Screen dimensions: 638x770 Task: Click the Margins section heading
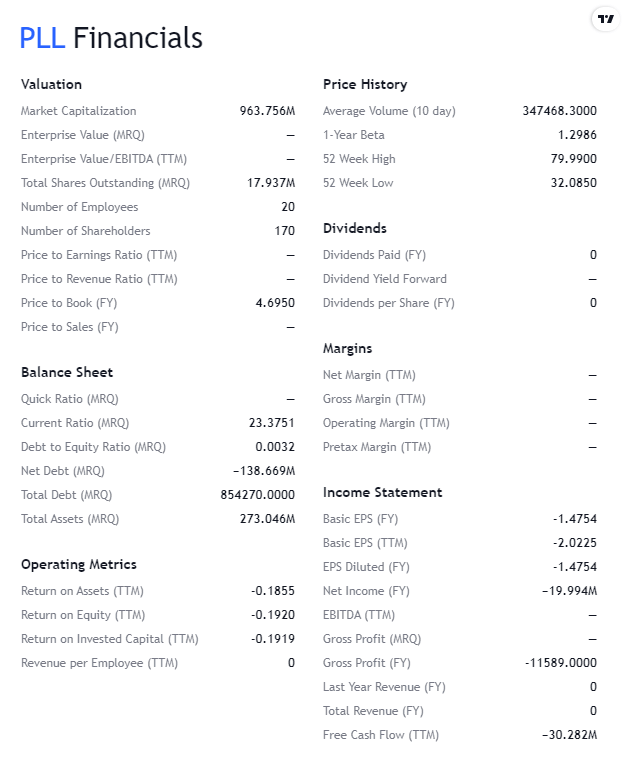point(347,348)
